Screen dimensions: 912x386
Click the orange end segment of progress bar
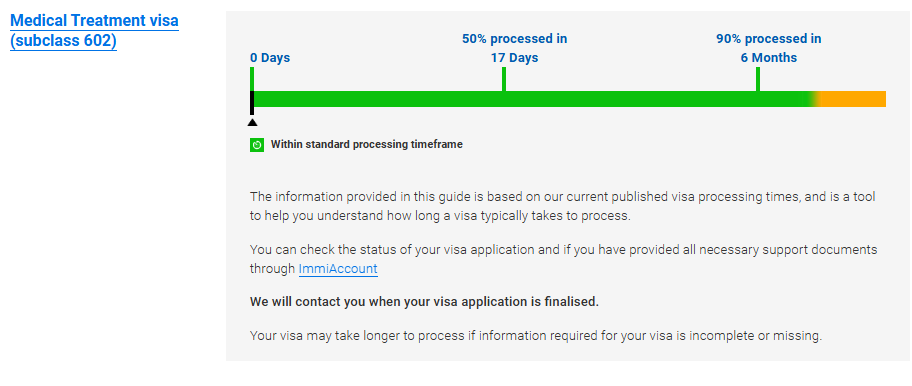tap(853, 99)
